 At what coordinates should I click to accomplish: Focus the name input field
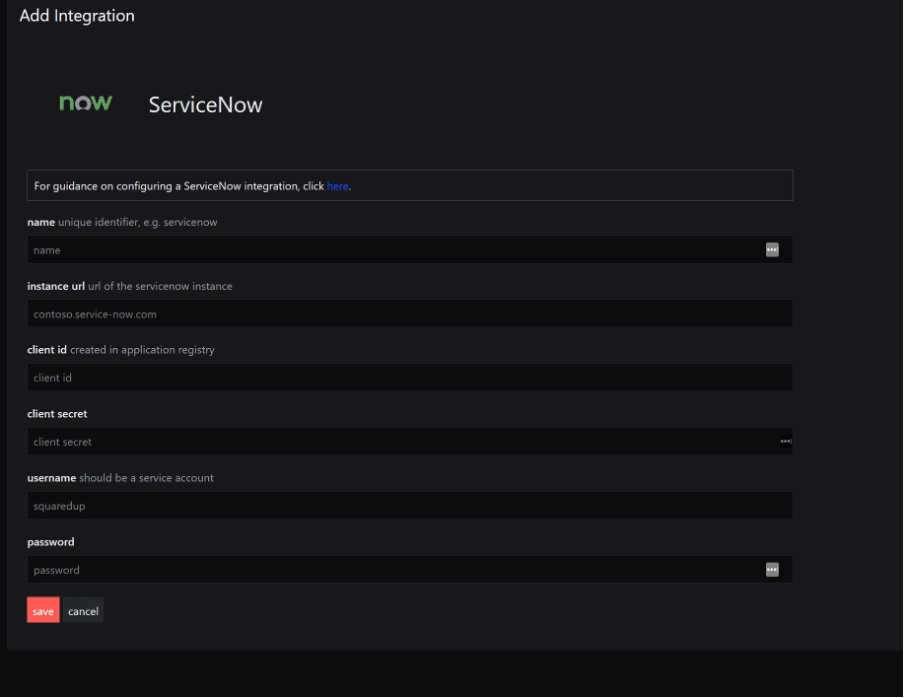[409, 250]
